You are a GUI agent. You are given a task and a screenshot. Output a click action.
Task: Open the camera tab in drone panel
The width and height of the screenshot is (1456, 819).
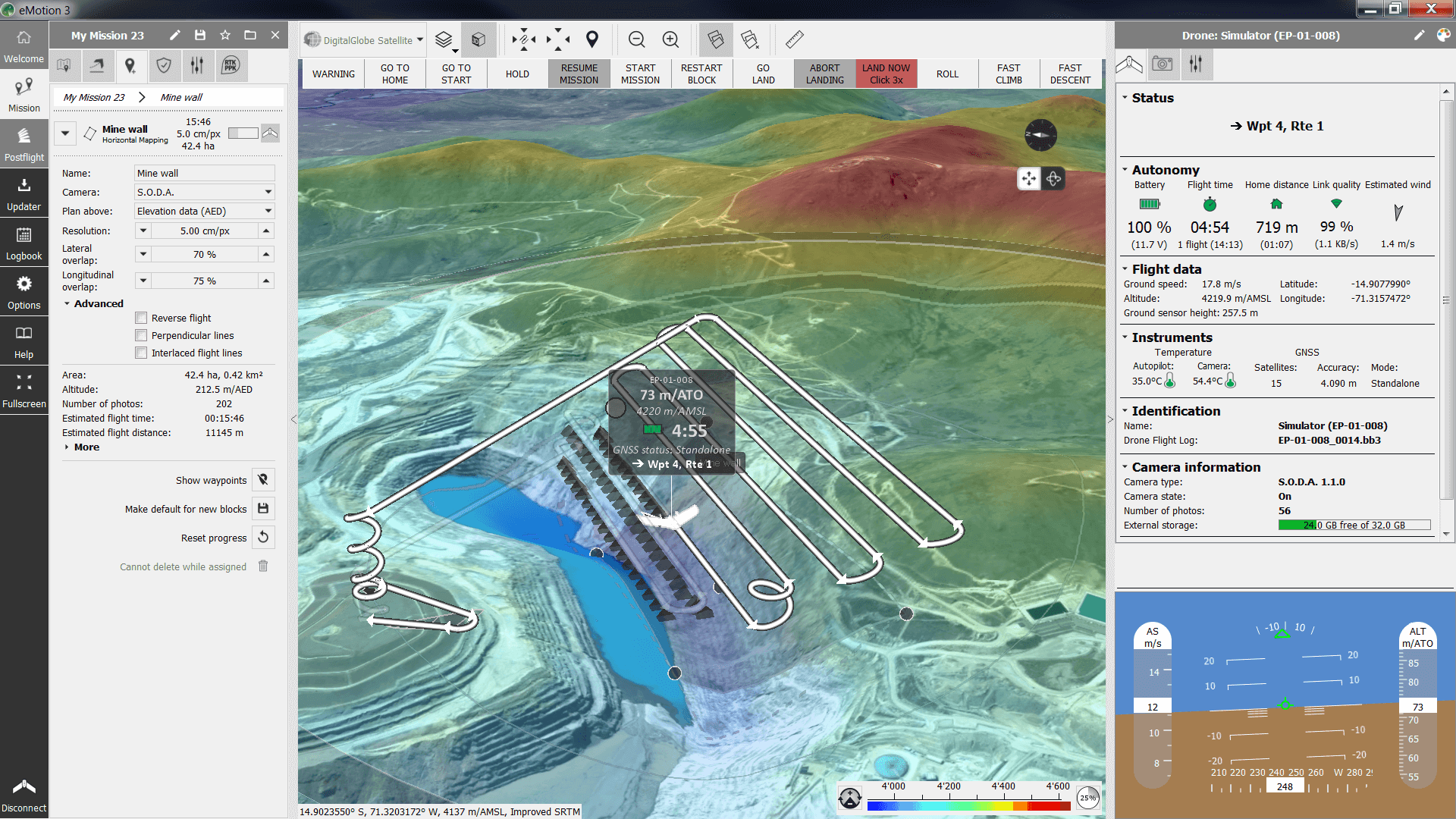[1162, 64]
